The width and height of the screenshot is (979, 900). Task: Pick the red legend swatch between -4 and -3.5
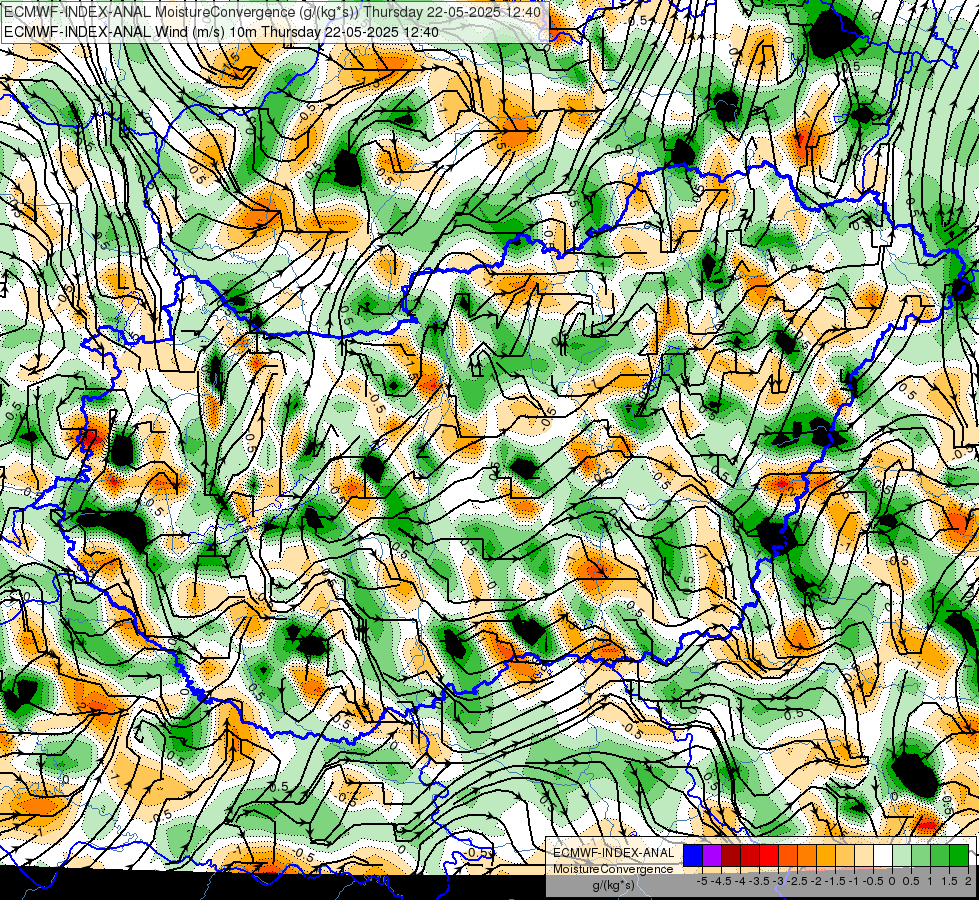750,855
